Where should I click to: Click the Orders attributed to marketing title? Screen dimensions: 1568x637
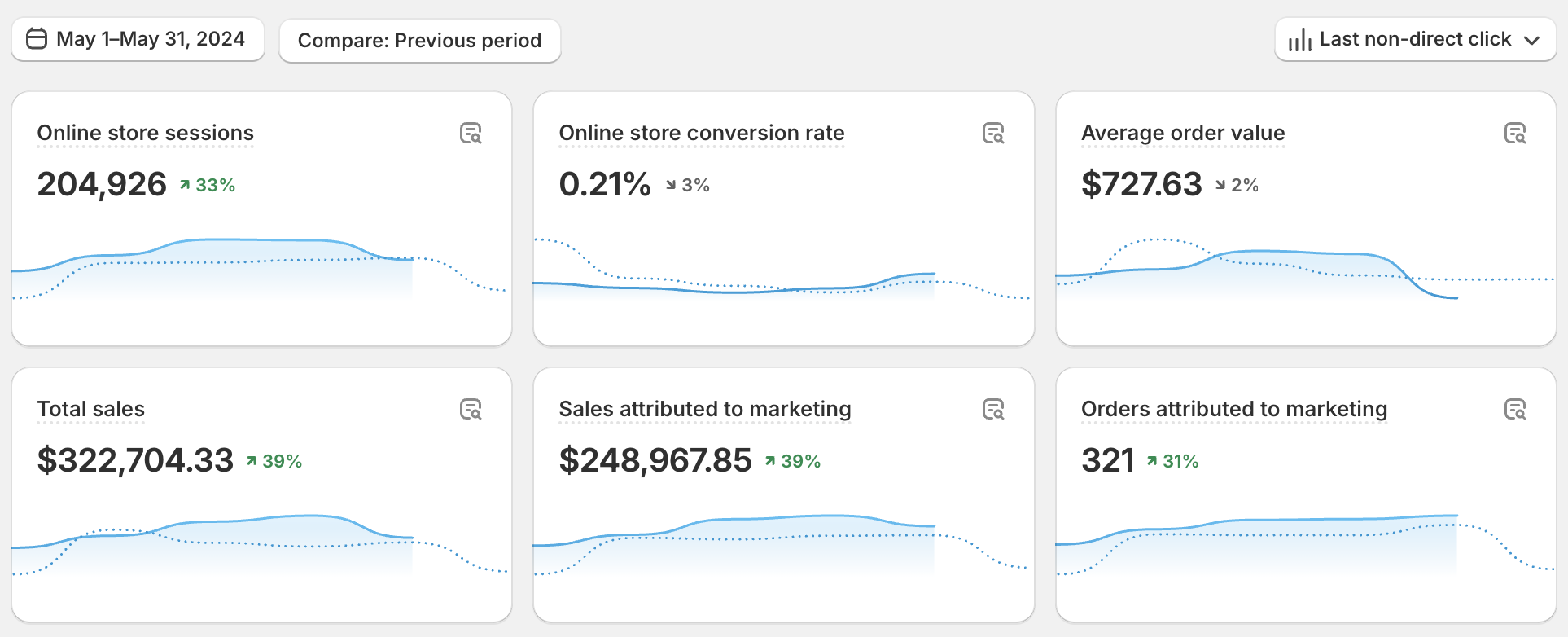pos(1233,409)
